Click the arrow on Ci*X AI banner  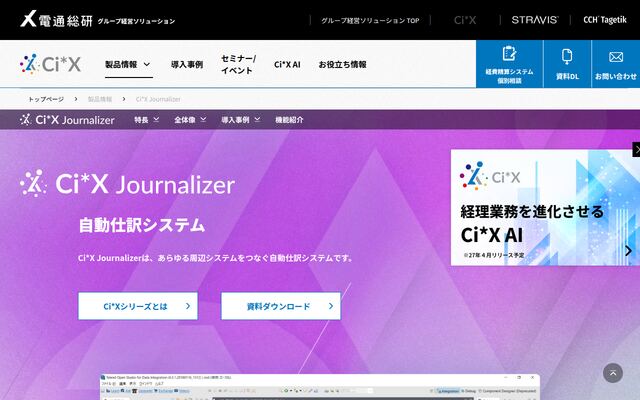tap(629, 250)
